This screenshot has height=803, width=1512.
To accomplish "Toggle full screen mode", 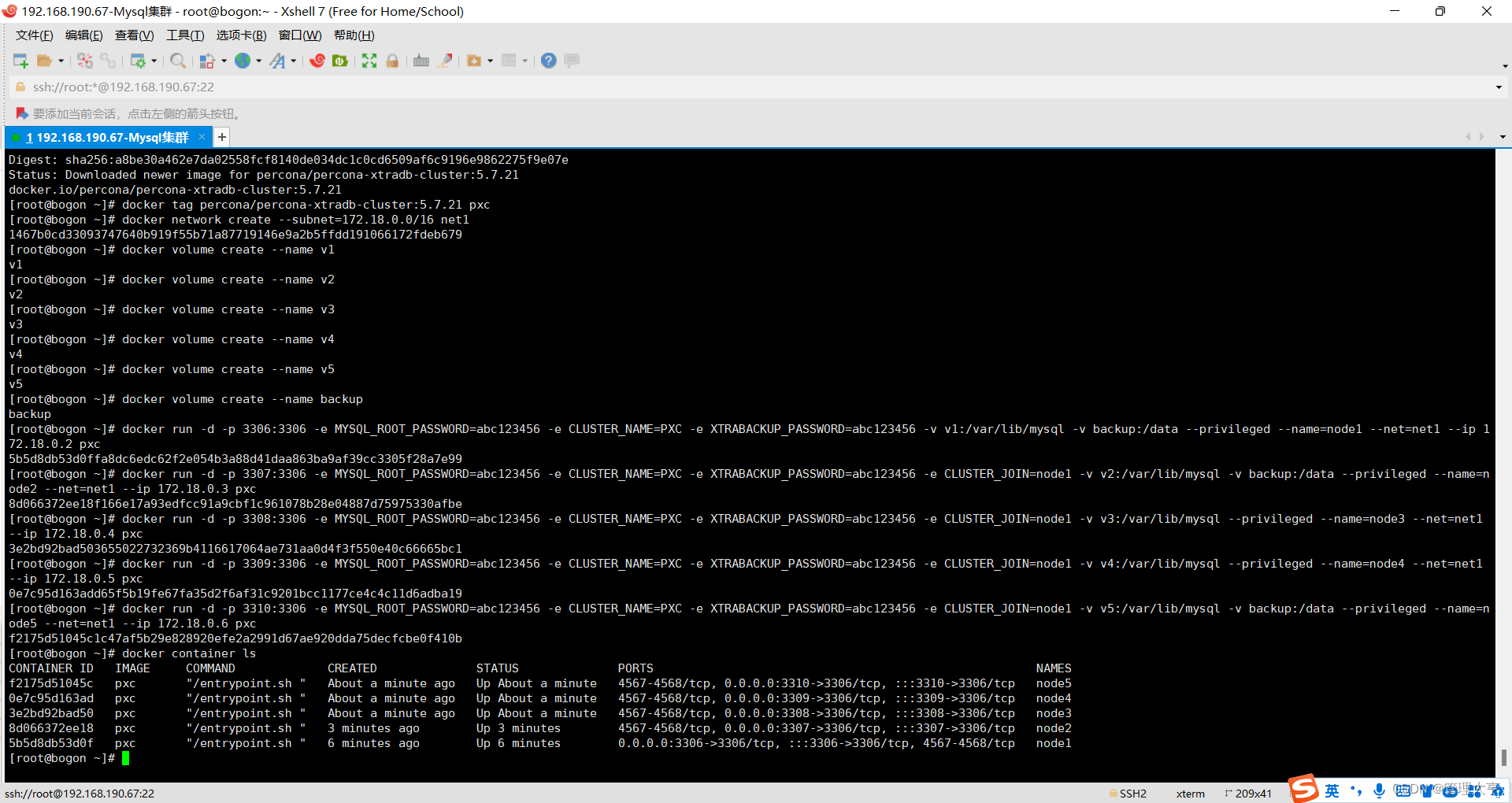I will (x=369, y=61).
